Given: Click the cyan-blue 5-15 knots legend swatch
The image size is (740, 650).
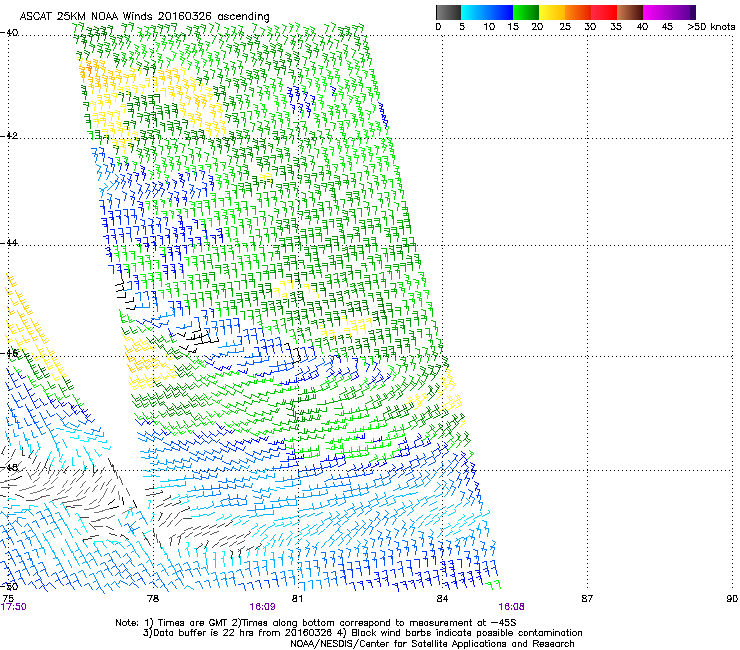Looking at the screenshot, I should point(487,12).
